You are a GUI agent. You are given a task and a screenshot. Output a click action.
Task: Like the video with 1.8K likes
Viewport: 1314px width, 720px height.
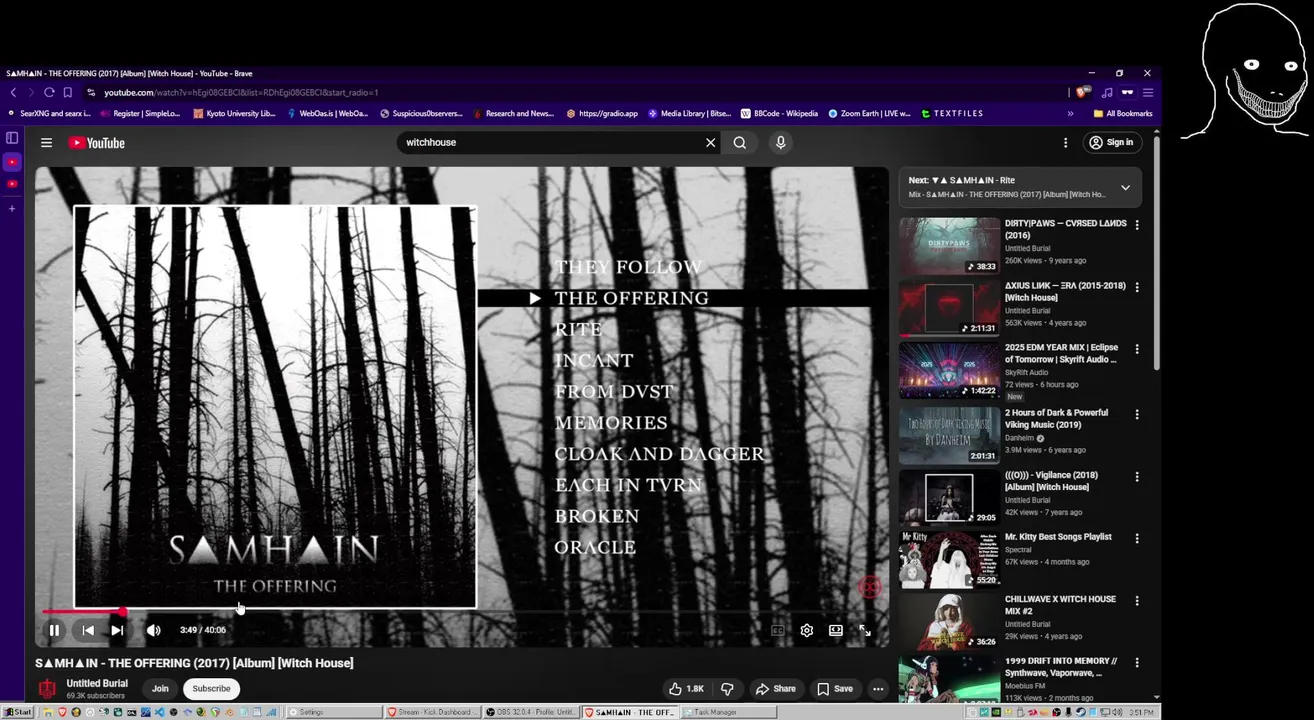click(x=687, y=688)
